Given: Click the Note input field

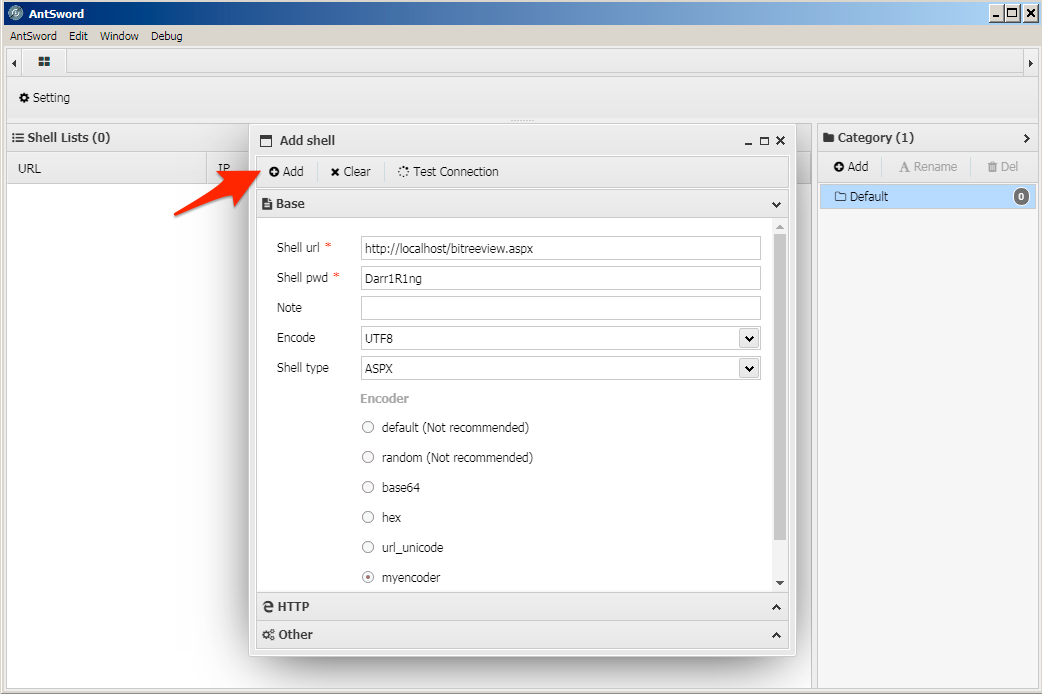Looking at the screenshot, I should (x=560, y=308).
